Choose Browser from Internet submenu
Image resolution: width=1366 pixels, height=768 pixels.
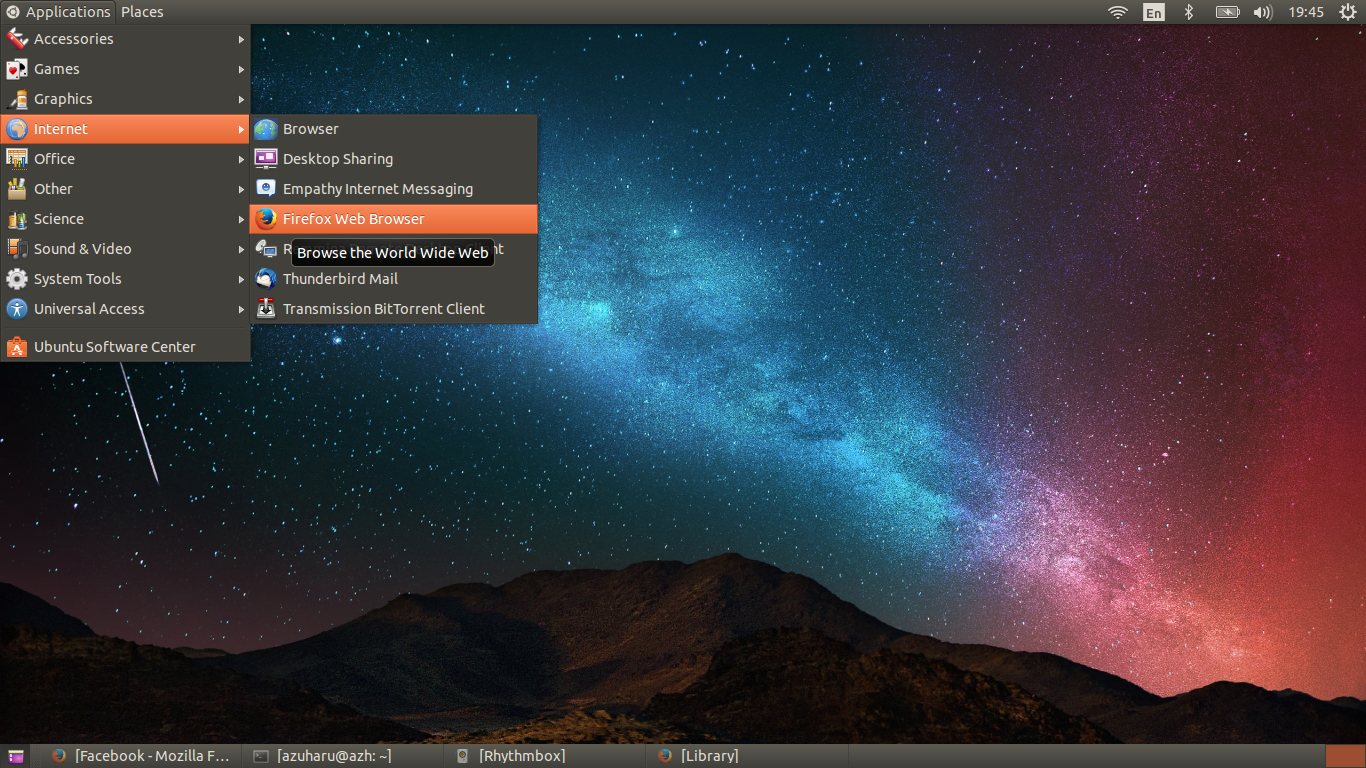[394, 129]
